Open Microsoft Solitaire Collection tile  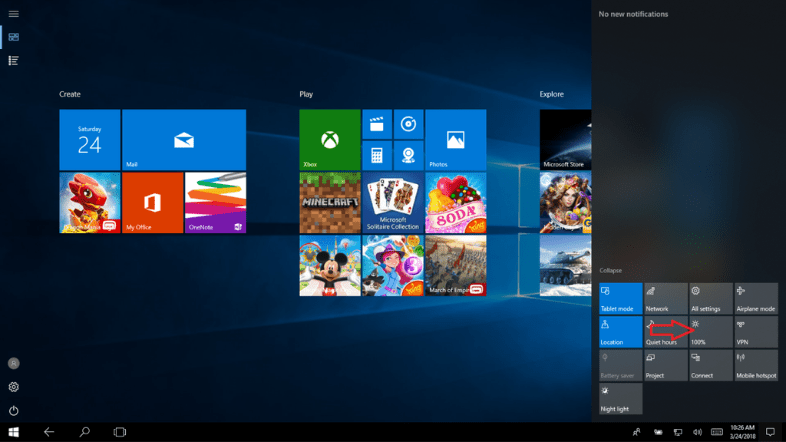[x=392, y=202]
